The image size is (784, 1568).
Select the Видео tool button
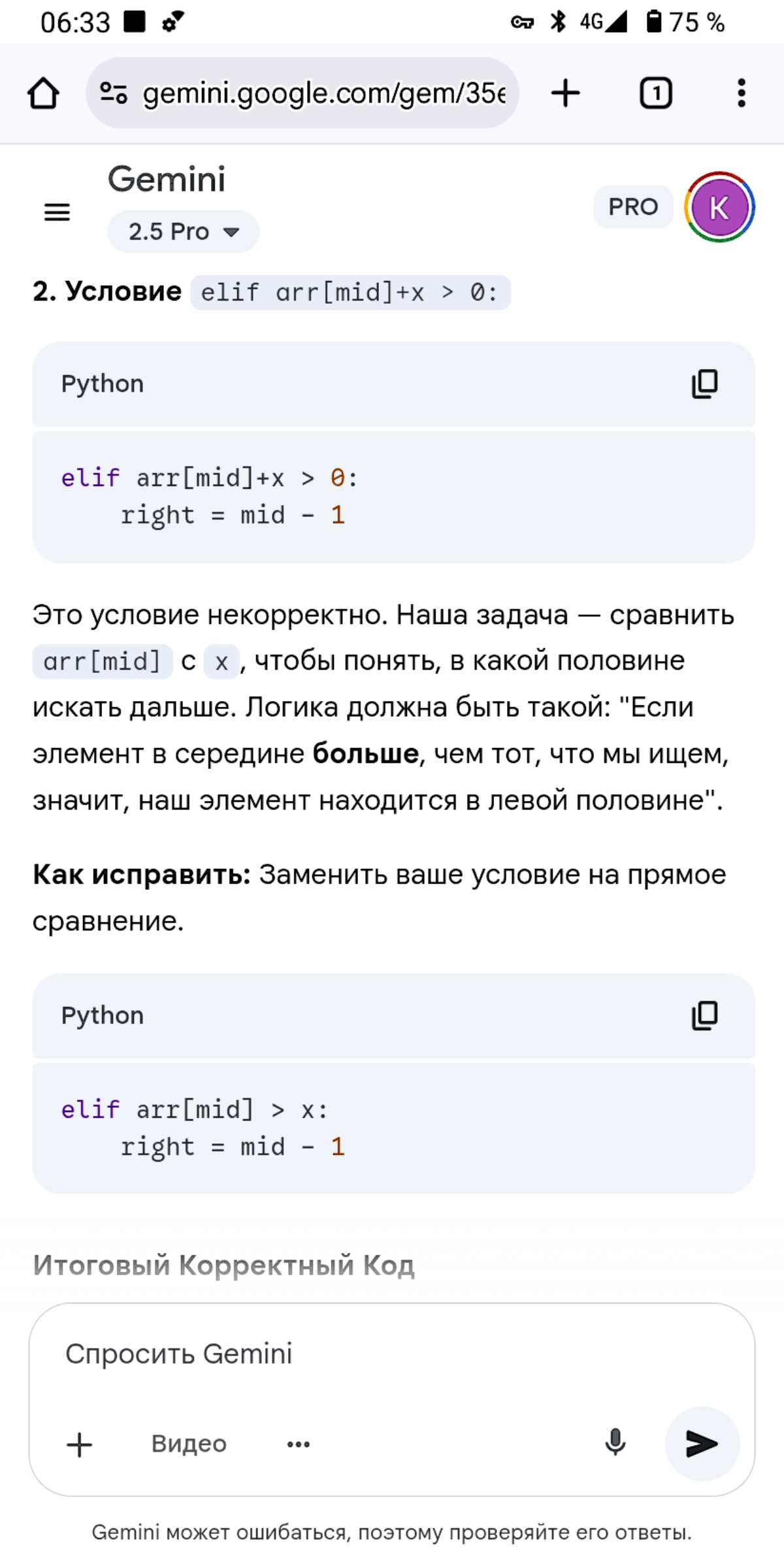189,1443
